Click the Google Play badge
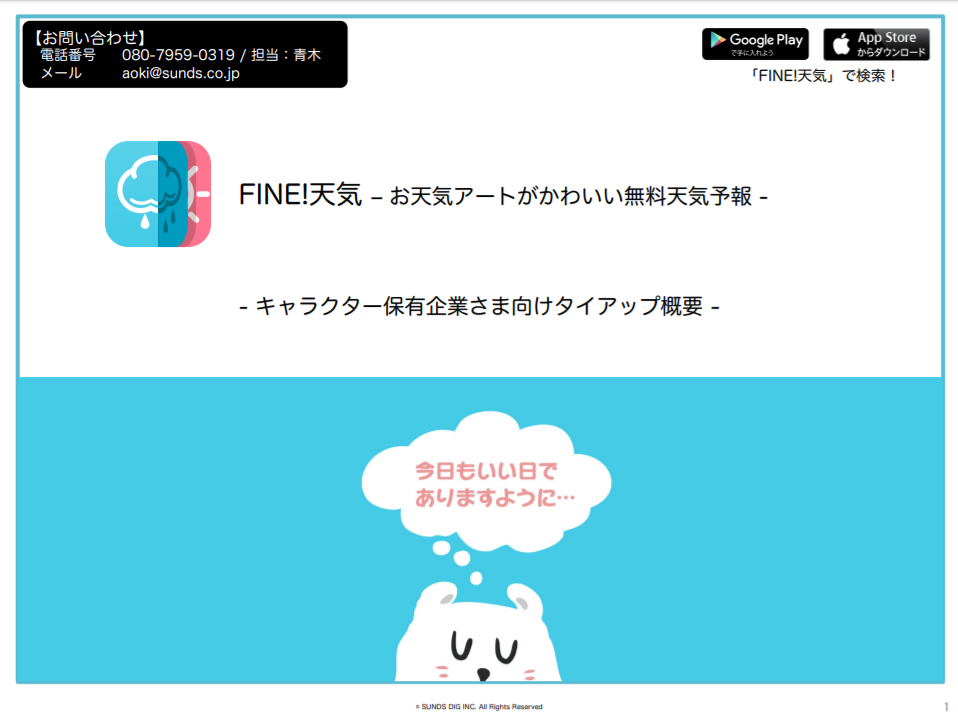 [x=755, y=44]
